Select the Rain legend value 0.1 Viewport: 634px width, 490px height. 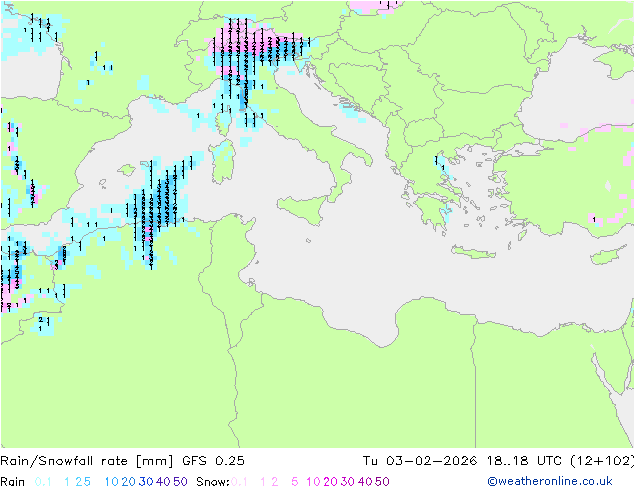(43, 482)
